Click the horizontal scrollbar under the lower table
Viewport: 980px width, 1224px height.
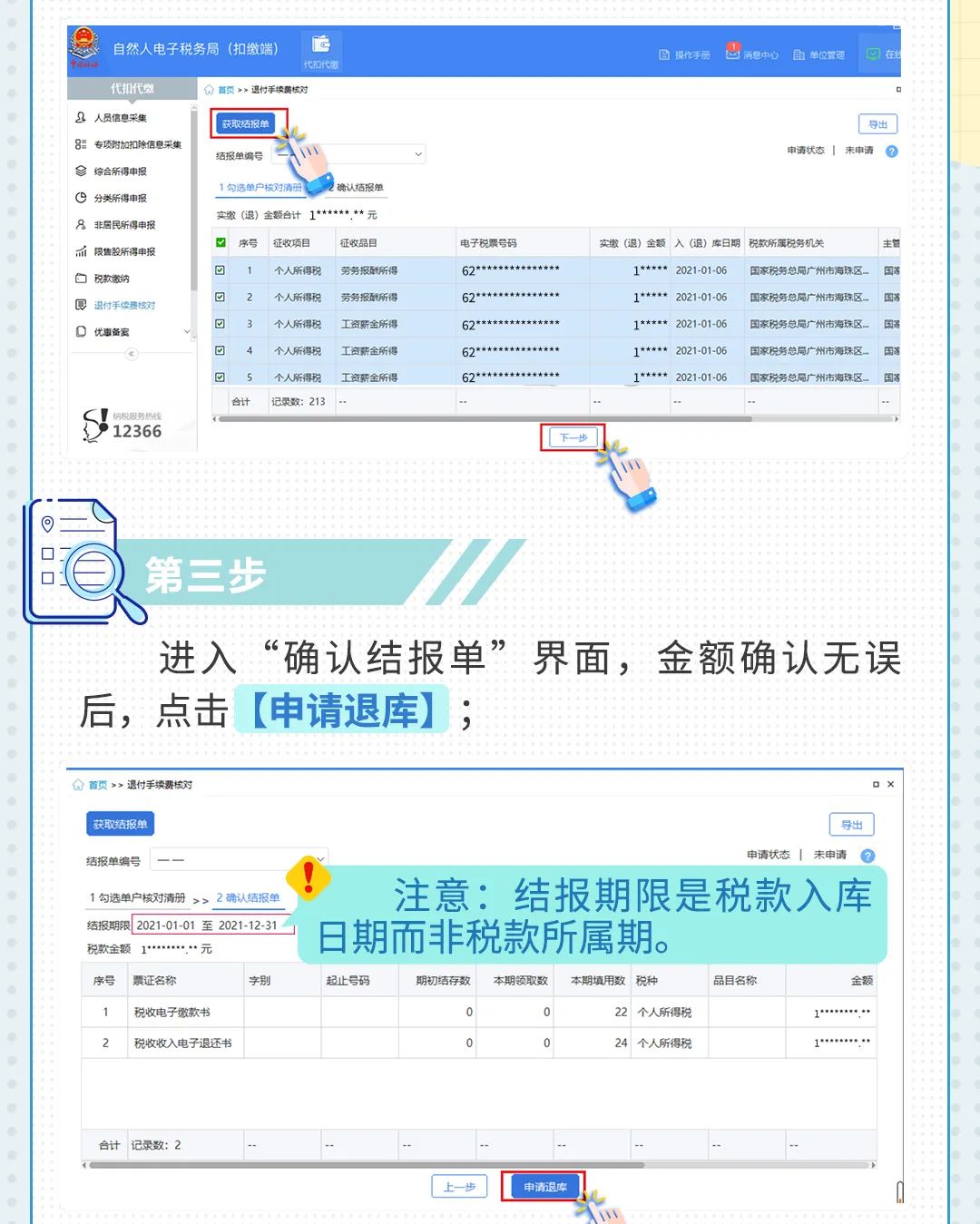366,1165
